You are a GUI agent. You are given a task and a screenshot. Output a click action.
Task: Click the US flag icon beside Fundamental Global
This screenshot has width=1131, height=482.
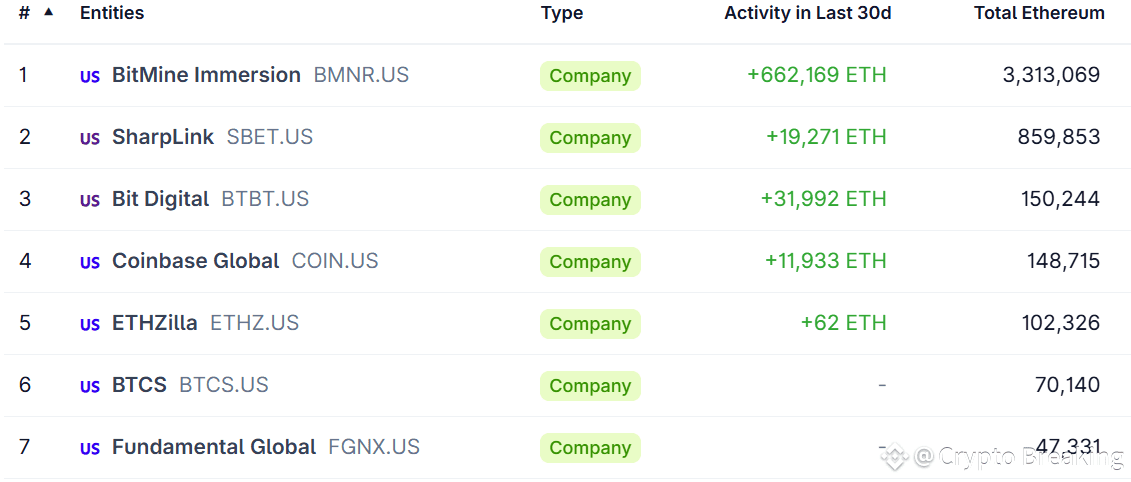90,448
